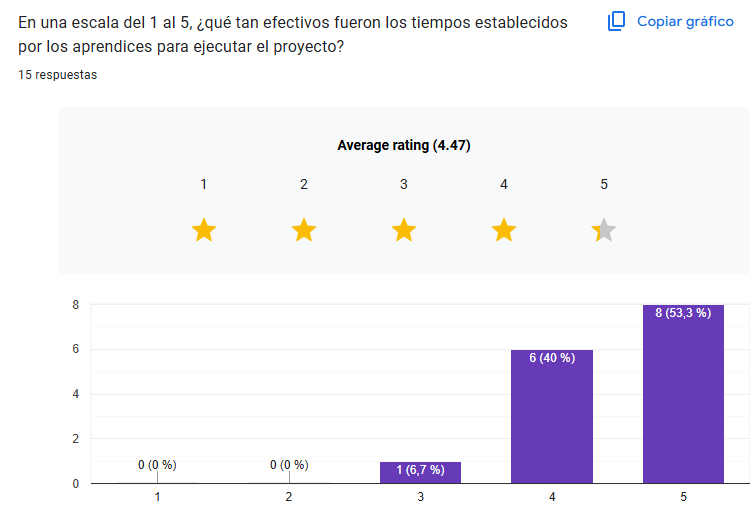Click the "0 (0 %)" label above x-axis 1

click(x=157, y=465)
